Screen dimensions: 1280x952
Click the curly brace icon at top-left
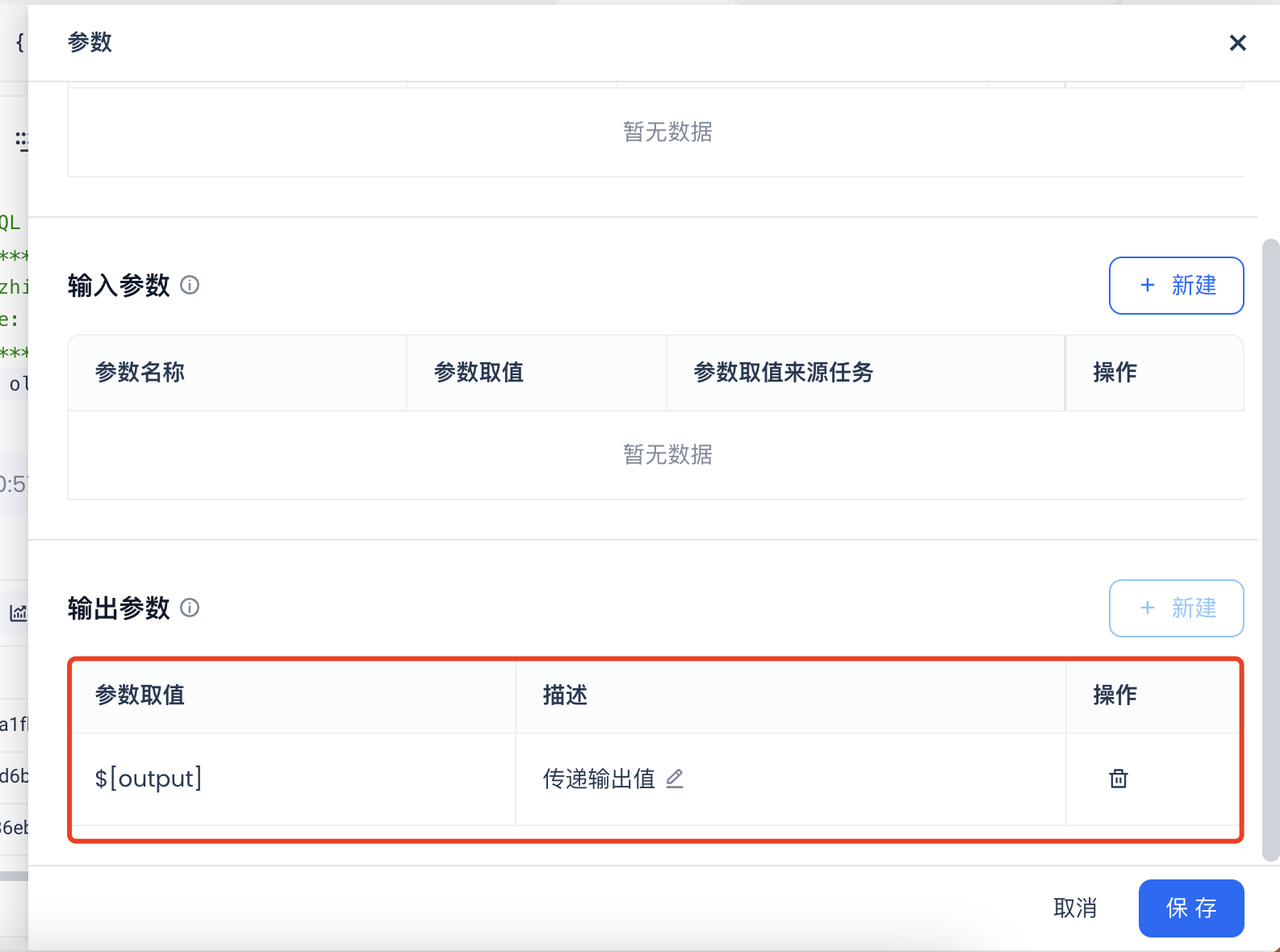pos(18,43)
